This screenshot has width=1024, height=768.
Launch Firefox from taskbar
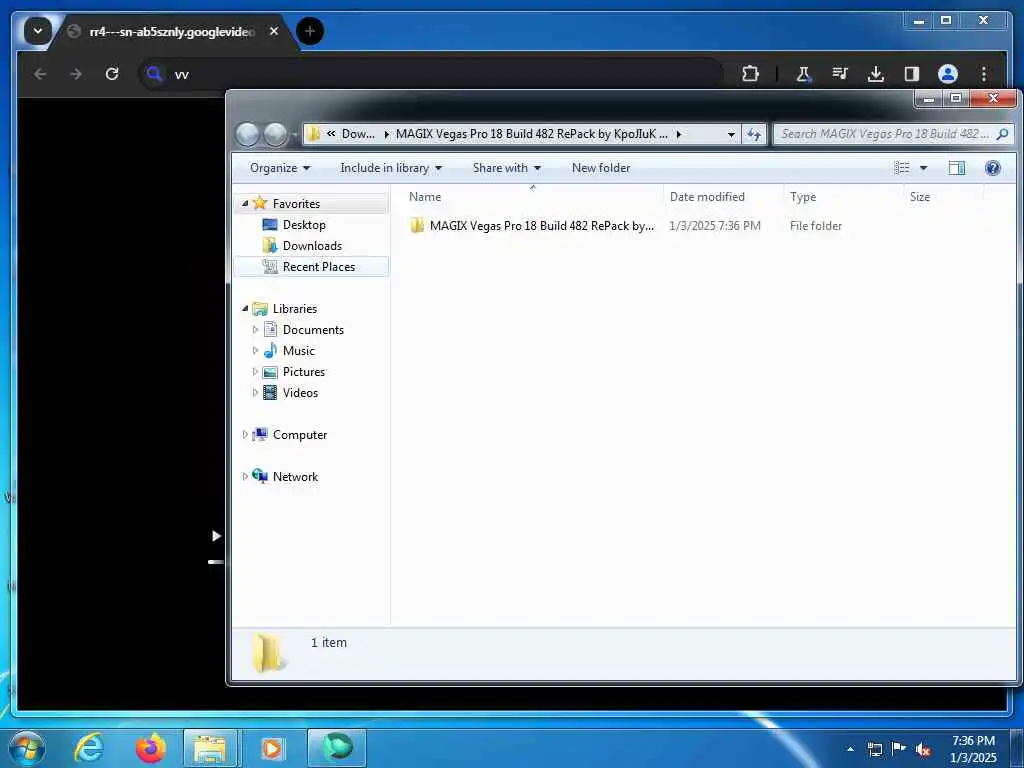[150, 748]
